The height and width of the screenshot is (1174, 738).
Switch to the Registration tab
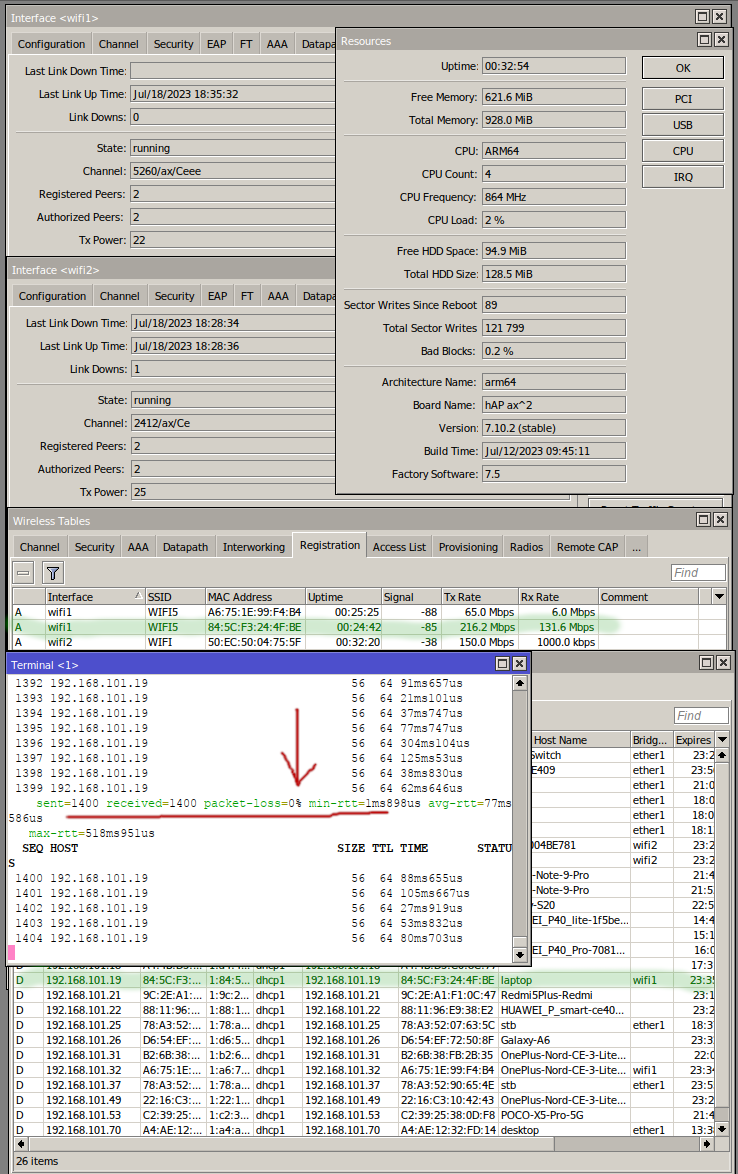click(x=329, y=546)
